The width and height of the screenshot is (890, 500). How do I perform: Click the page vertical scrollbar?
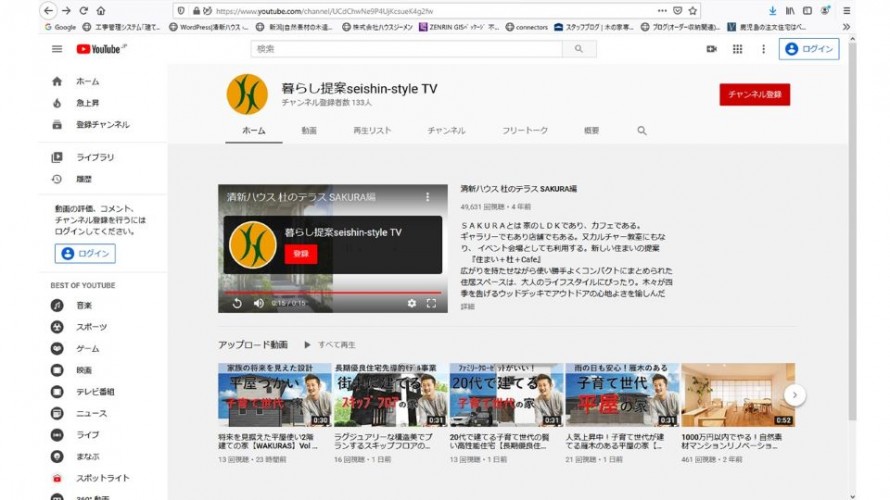852,230
